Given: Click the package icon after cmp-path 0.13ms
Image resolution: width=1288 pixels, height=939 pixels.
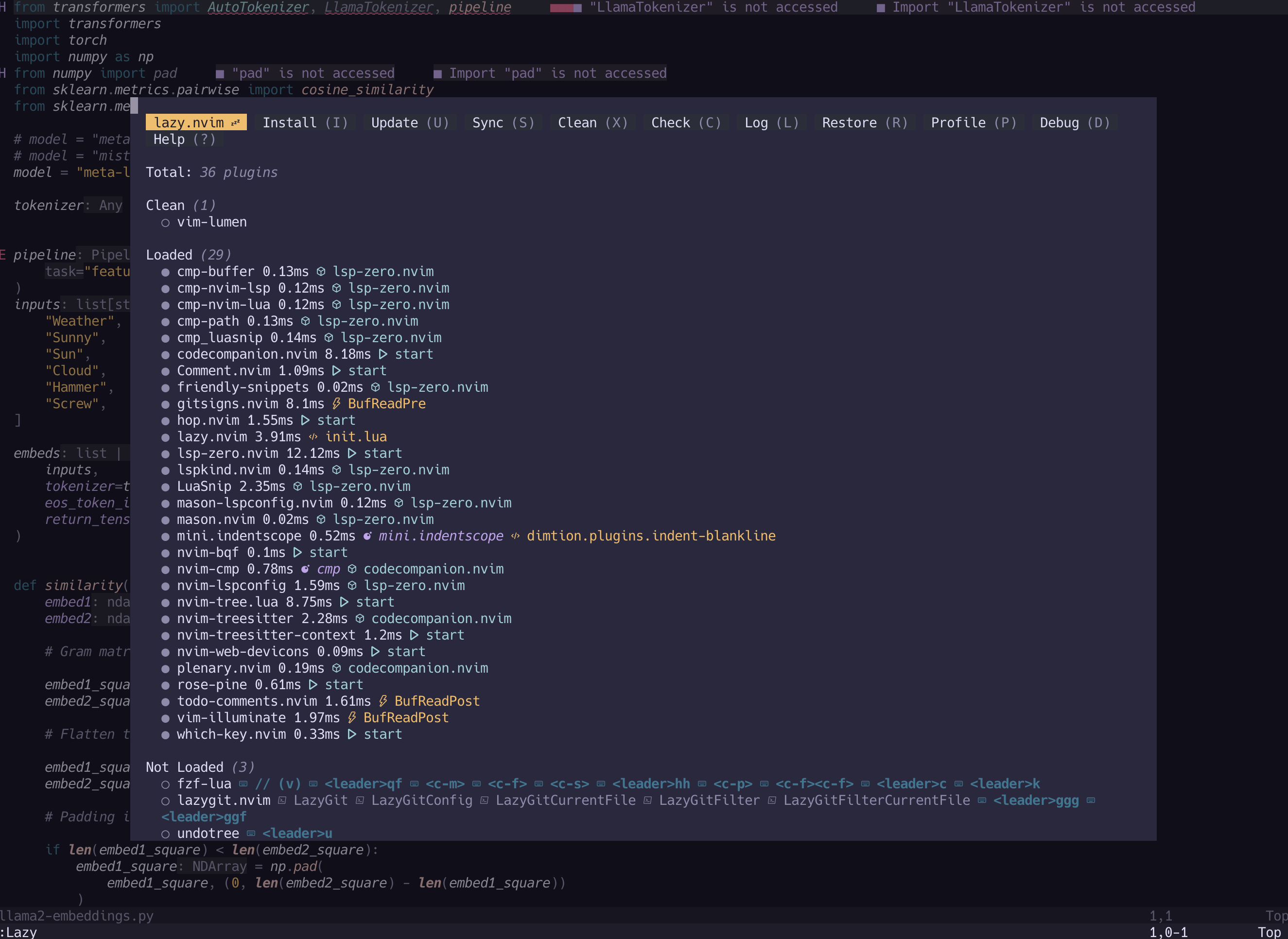Looking at the screenshot, I should (x=305, y=321).
